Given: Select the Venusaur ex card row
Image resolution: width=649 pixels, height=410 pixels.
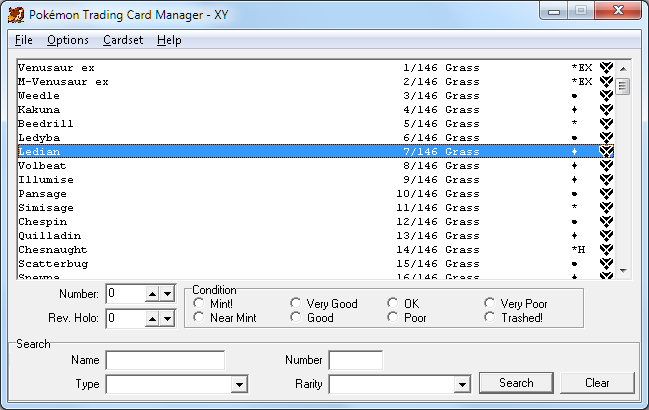Looking at the screenshot, I should [316, 68].
